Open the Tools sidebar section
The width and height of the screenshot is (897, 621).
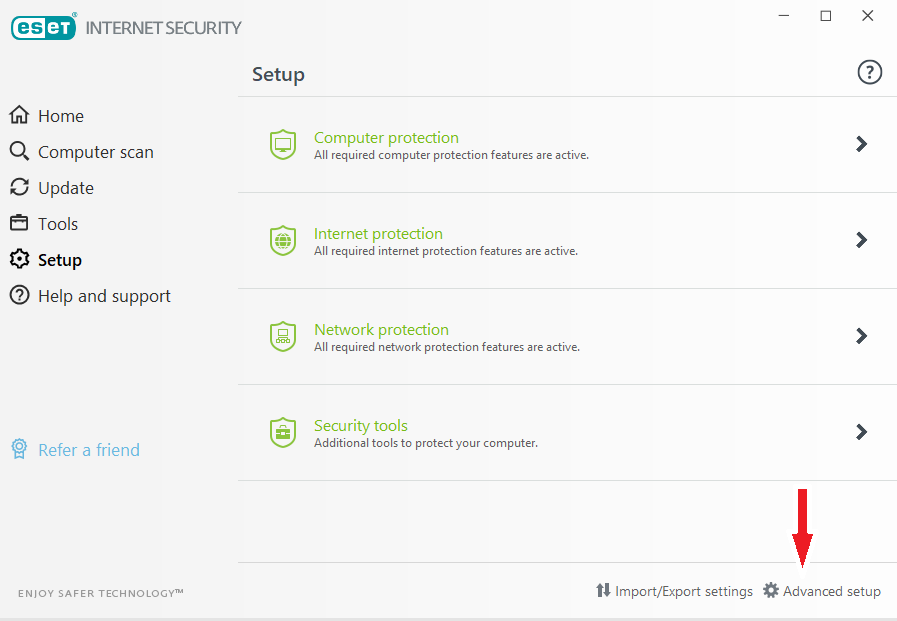57,224
